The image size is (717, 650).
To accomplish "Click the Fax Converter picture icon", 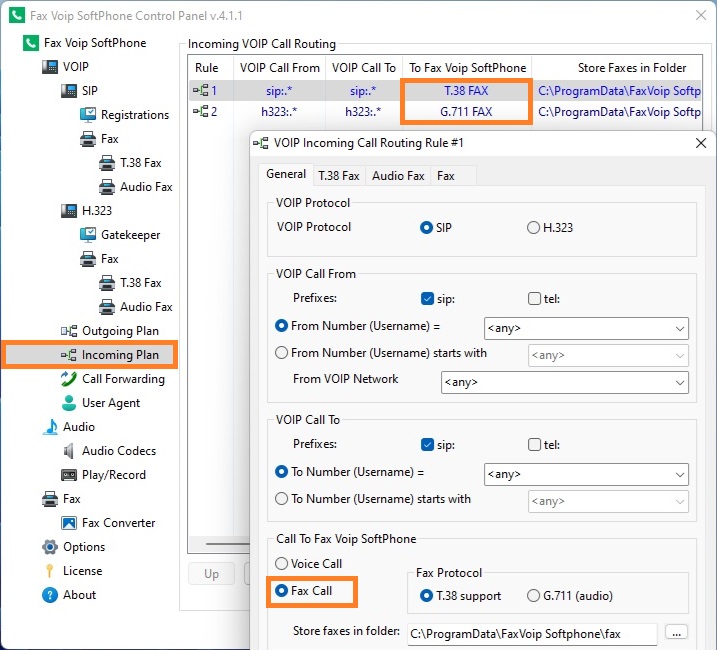I will click(69, 522).
